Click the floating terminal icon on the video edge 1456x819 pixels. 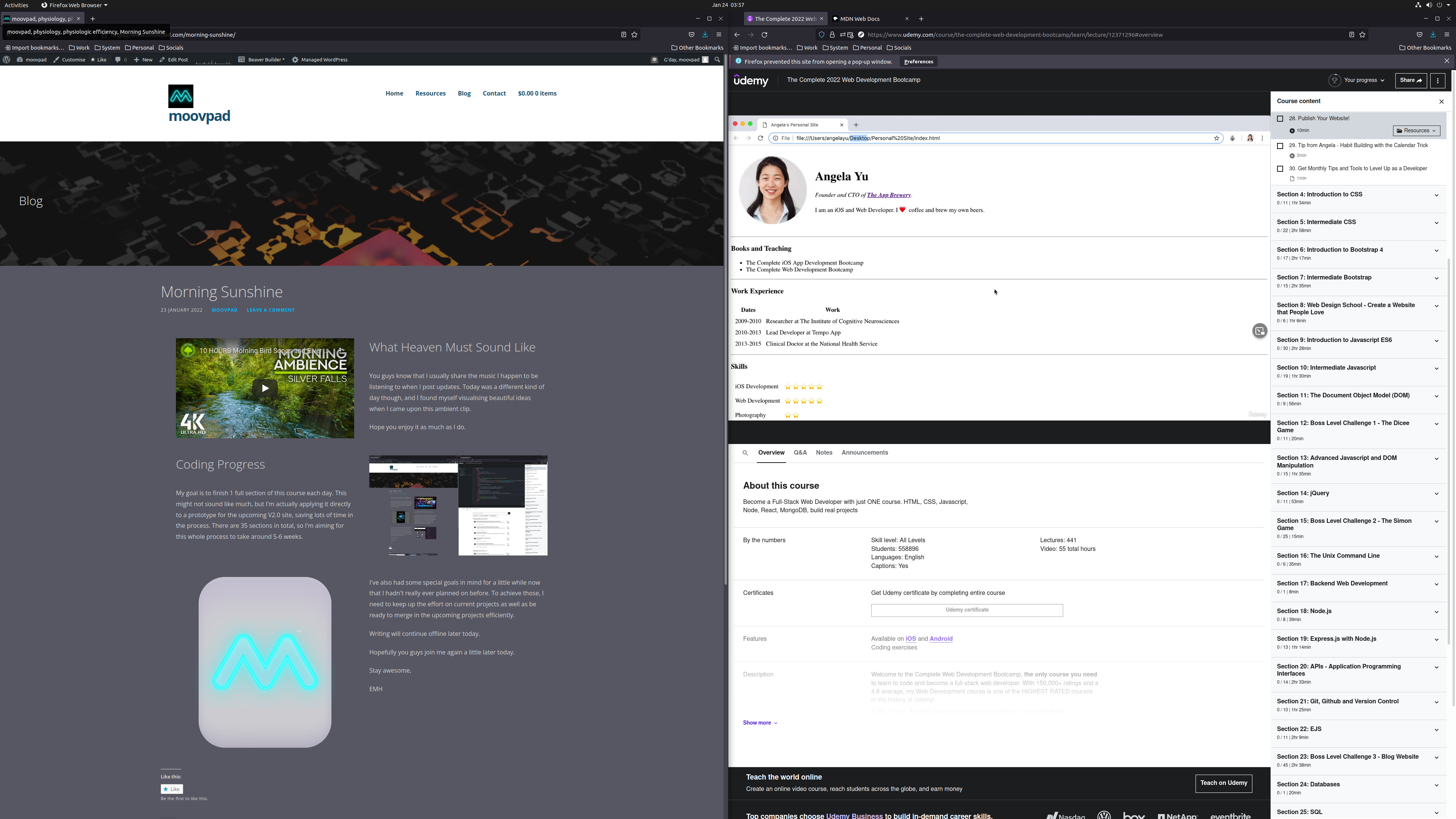tap(1260, 331)
